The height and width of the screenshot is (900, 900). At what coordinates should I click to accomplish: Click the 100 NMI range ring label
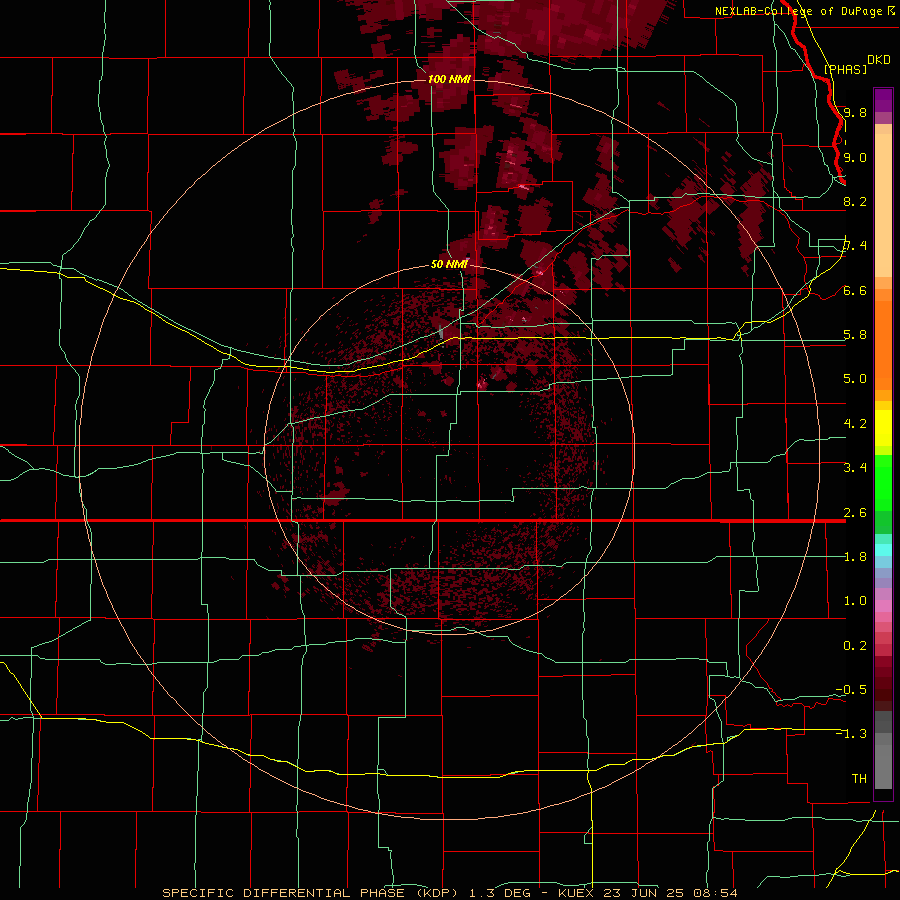(x=449, y=79)
